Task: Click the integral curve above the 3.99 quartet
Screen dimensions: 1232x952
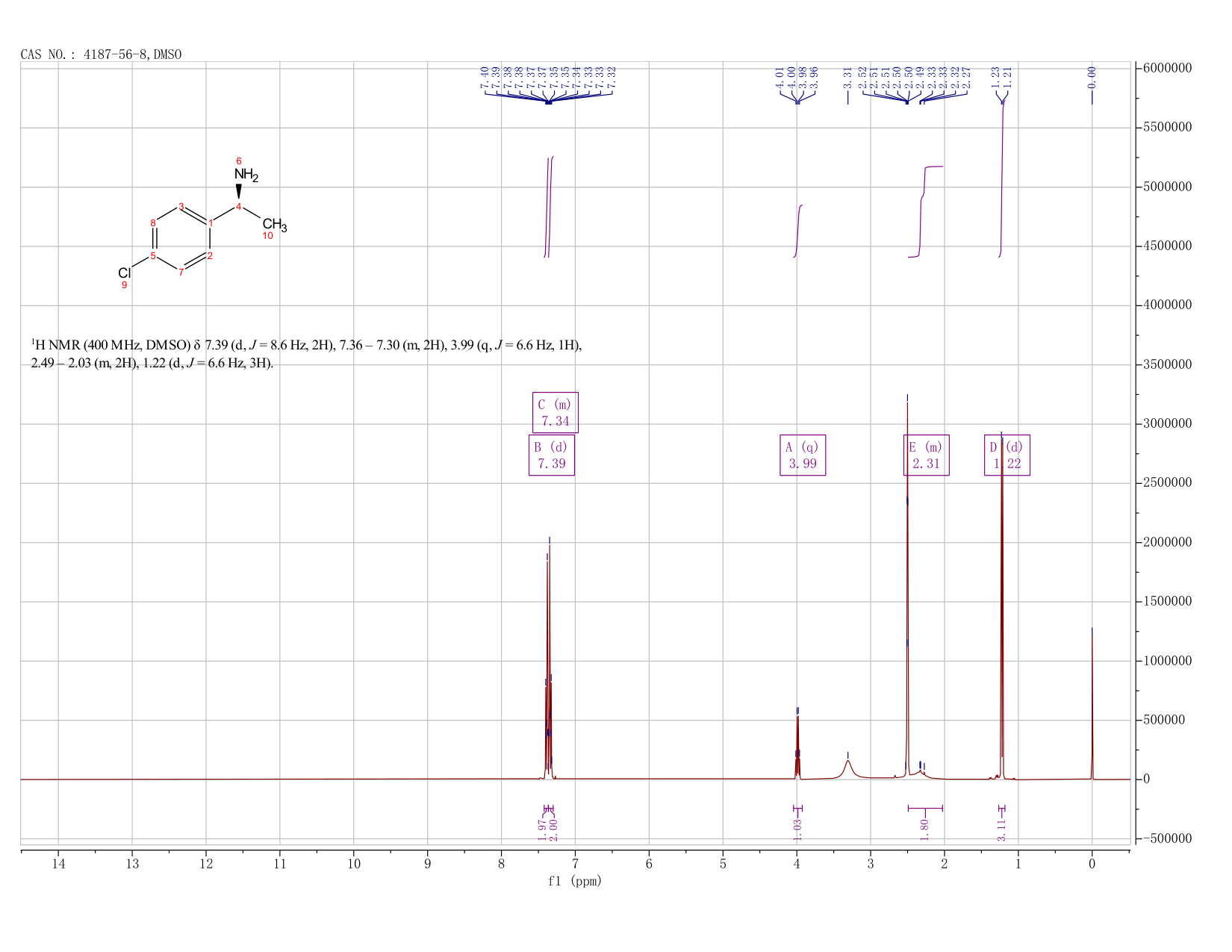Action: tap(797, 230)
